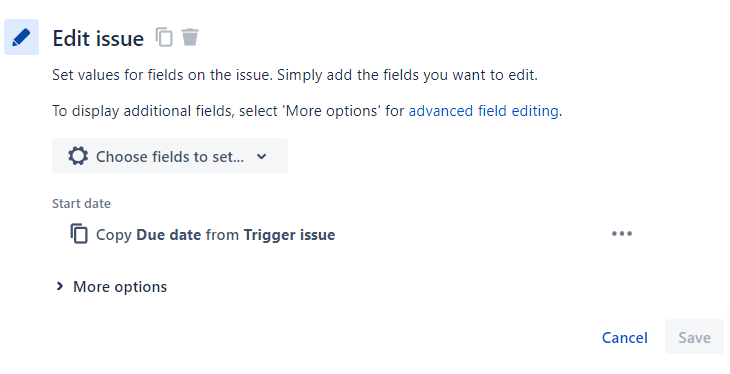Click the bold Due date text
The height and width of the screenshot is (374, 730).
[x=169, y=235]
